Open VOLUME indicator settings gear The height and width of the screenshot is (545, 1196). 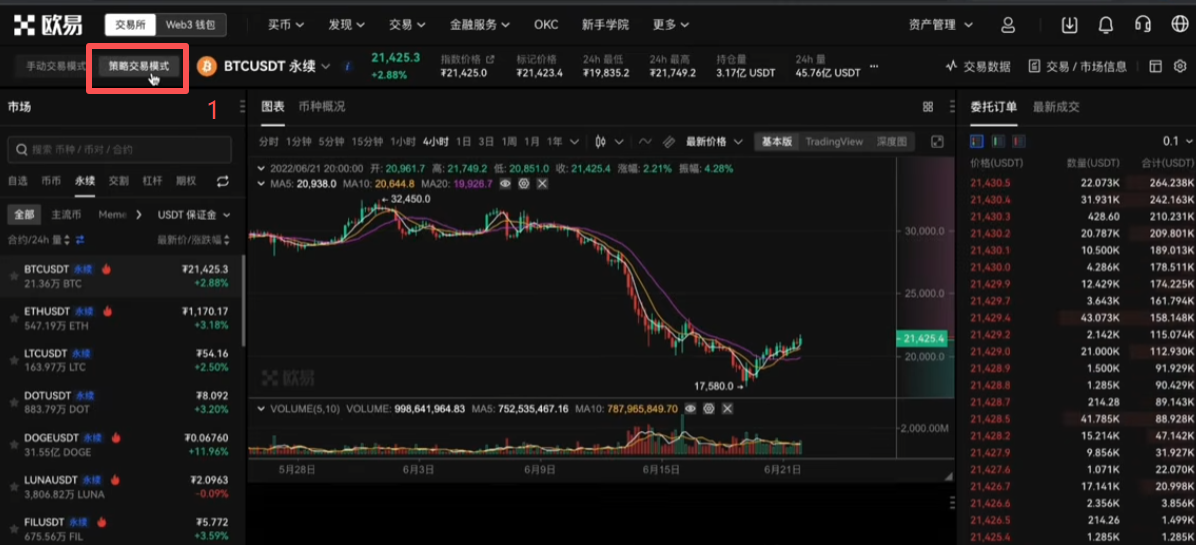pyautogui.click(x=709, y=409)
